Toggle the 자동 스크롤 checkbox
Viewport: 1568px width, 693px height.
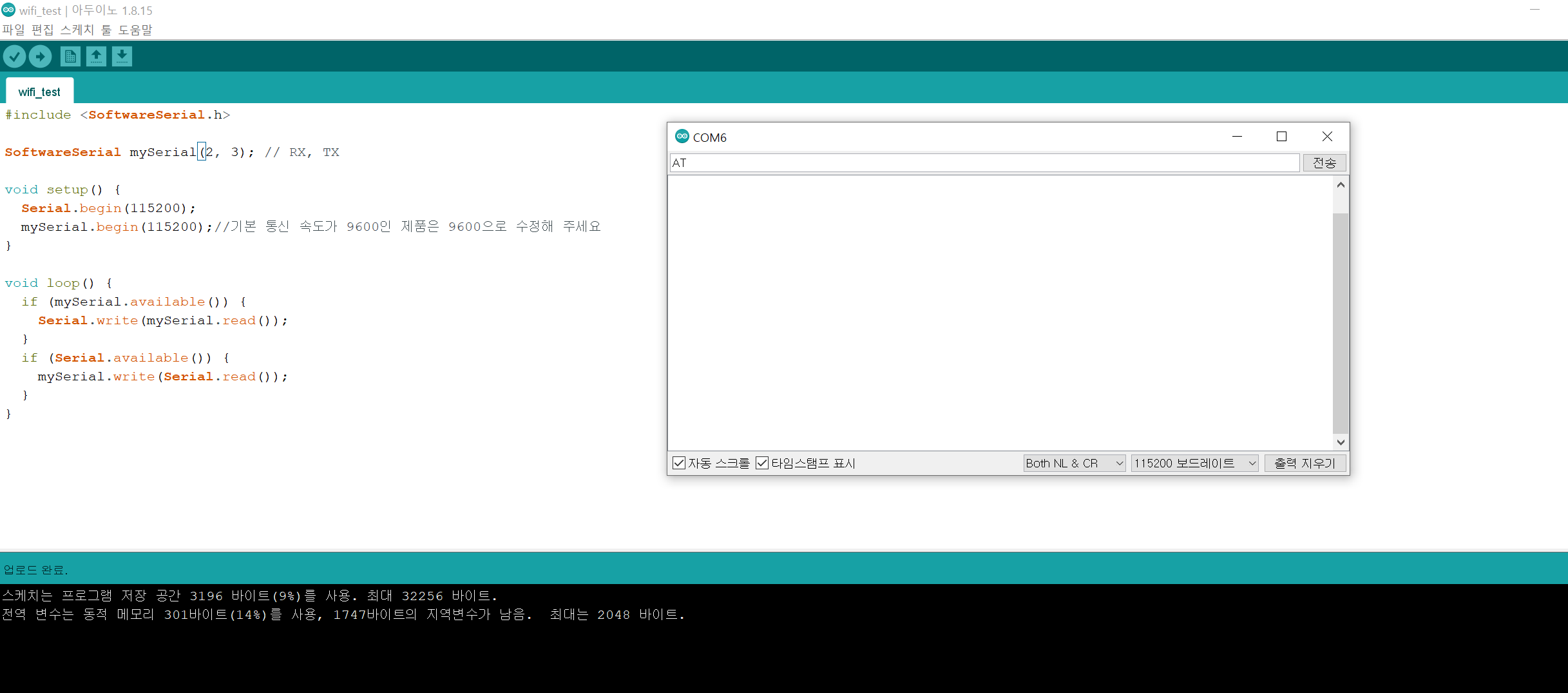pyautogui.click(x=678, y=463)
